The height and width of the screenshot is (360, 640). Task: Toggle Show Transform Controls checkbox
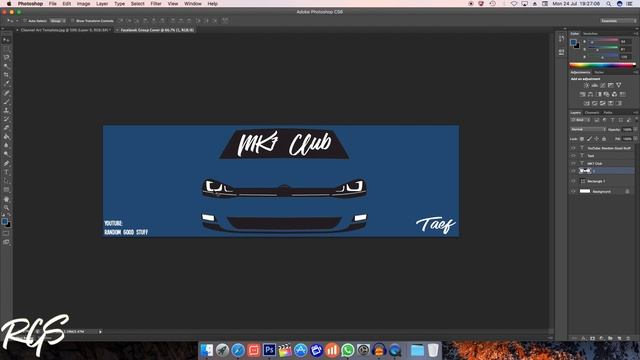click(x=73, y=20)
